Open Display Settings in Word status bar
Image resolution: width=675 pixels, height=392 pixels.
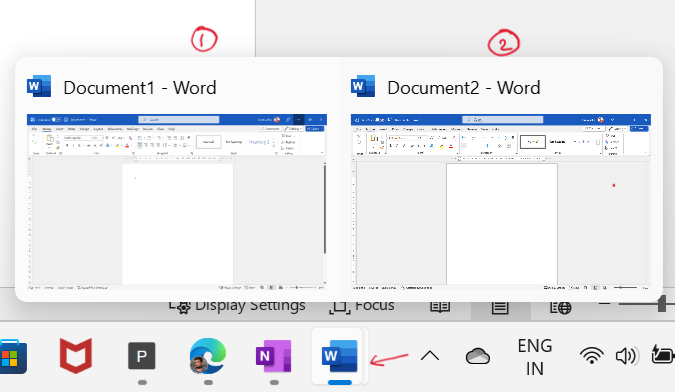tap(237, 307)
